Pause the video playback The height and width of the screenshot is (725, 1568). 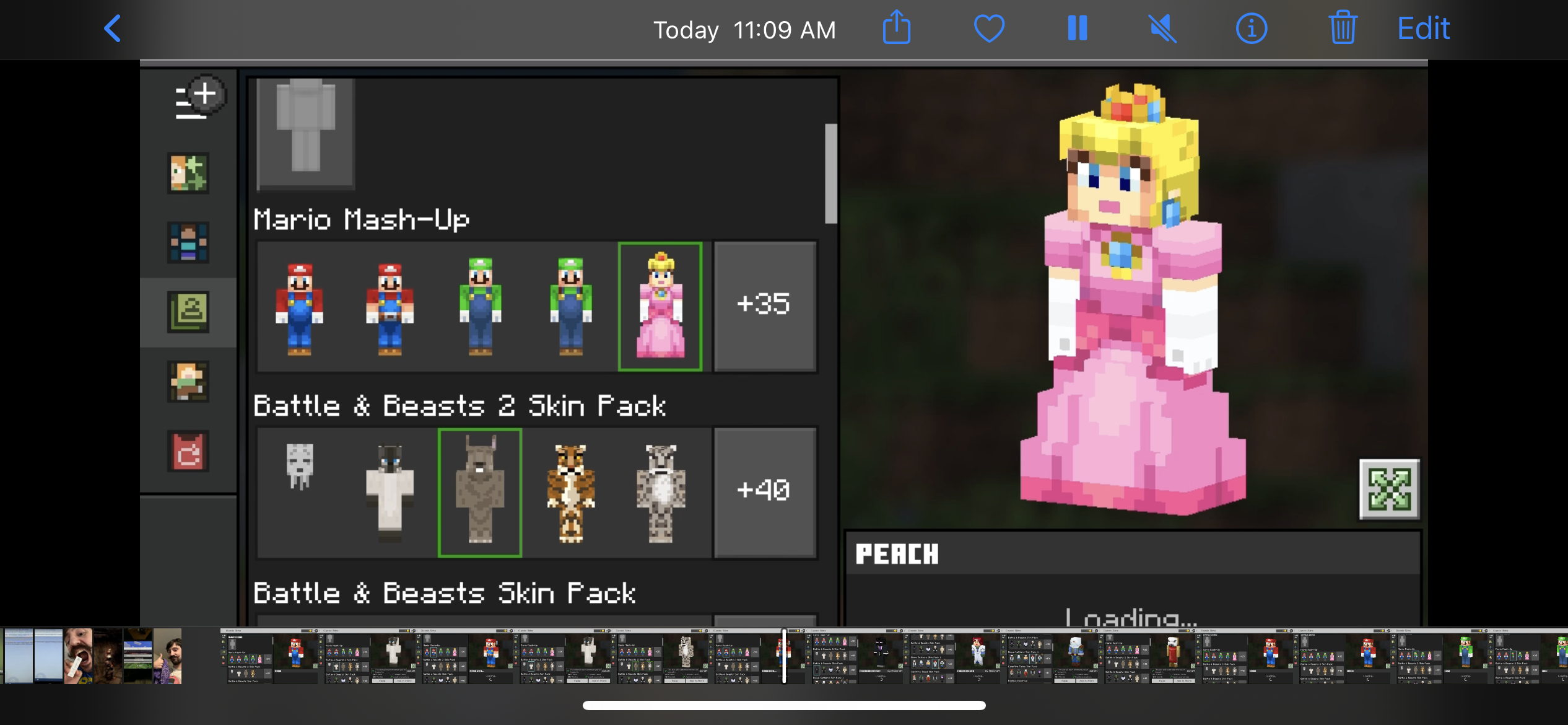(x=1078, y=29)
